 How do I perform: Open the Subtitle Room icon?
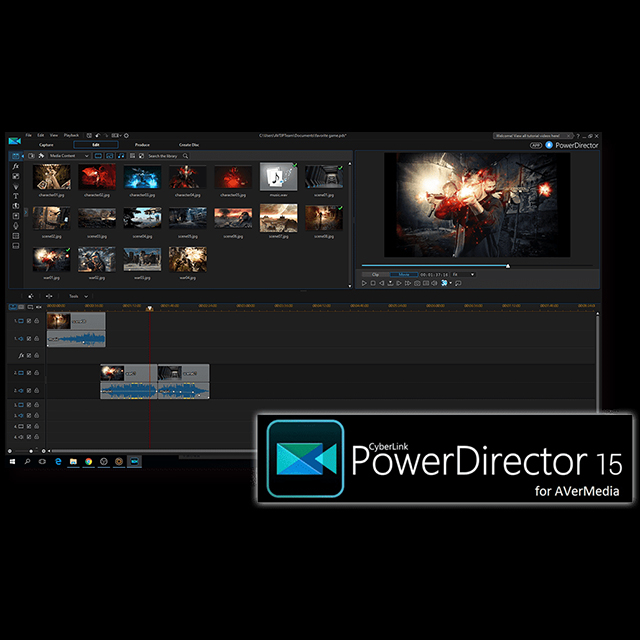(x=16, y=245)
